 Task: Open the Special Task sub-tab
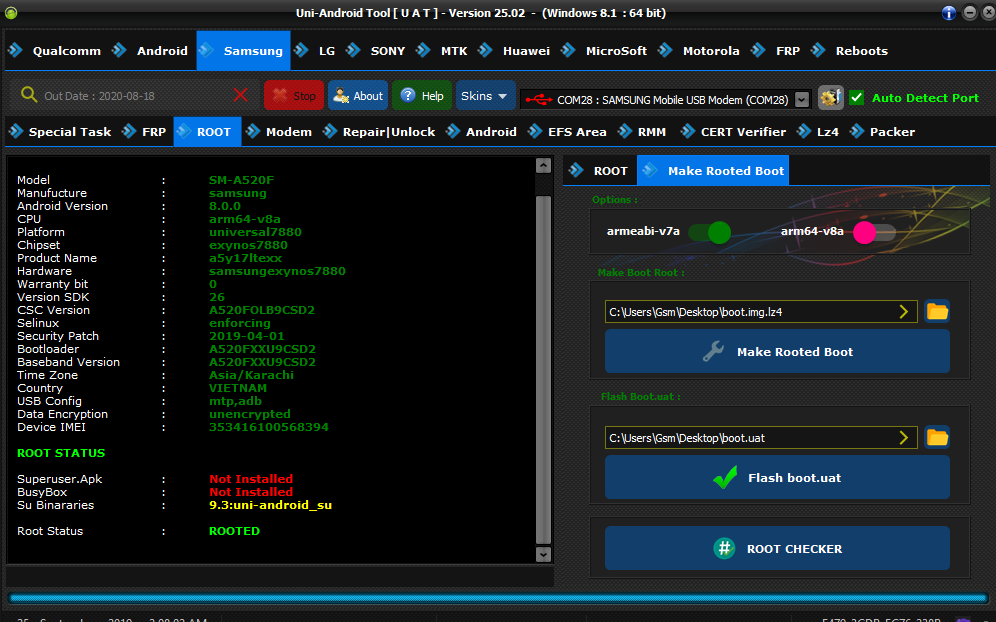pos(60,132)
